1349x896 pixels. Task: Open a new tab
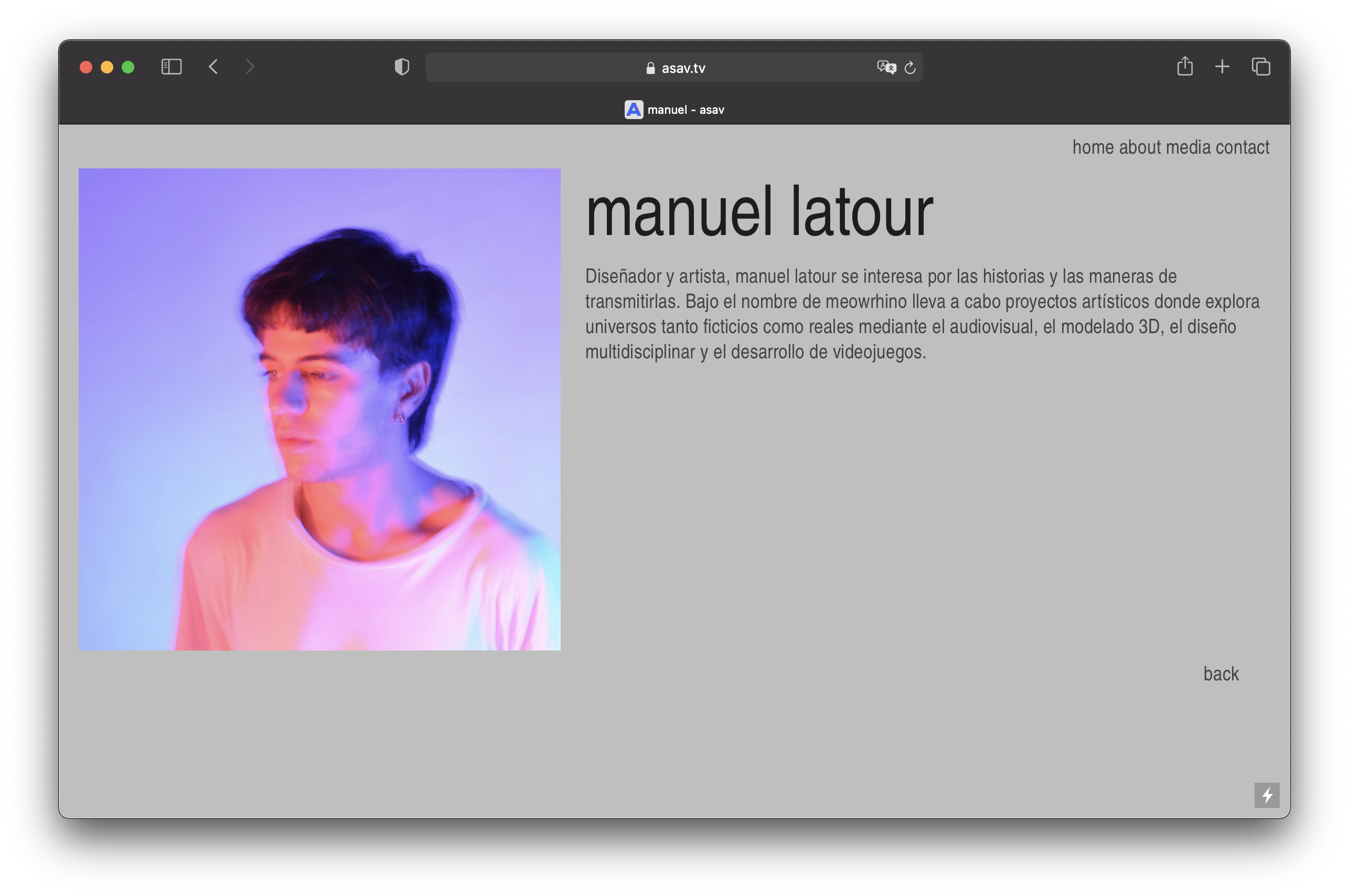[1222, 67]
